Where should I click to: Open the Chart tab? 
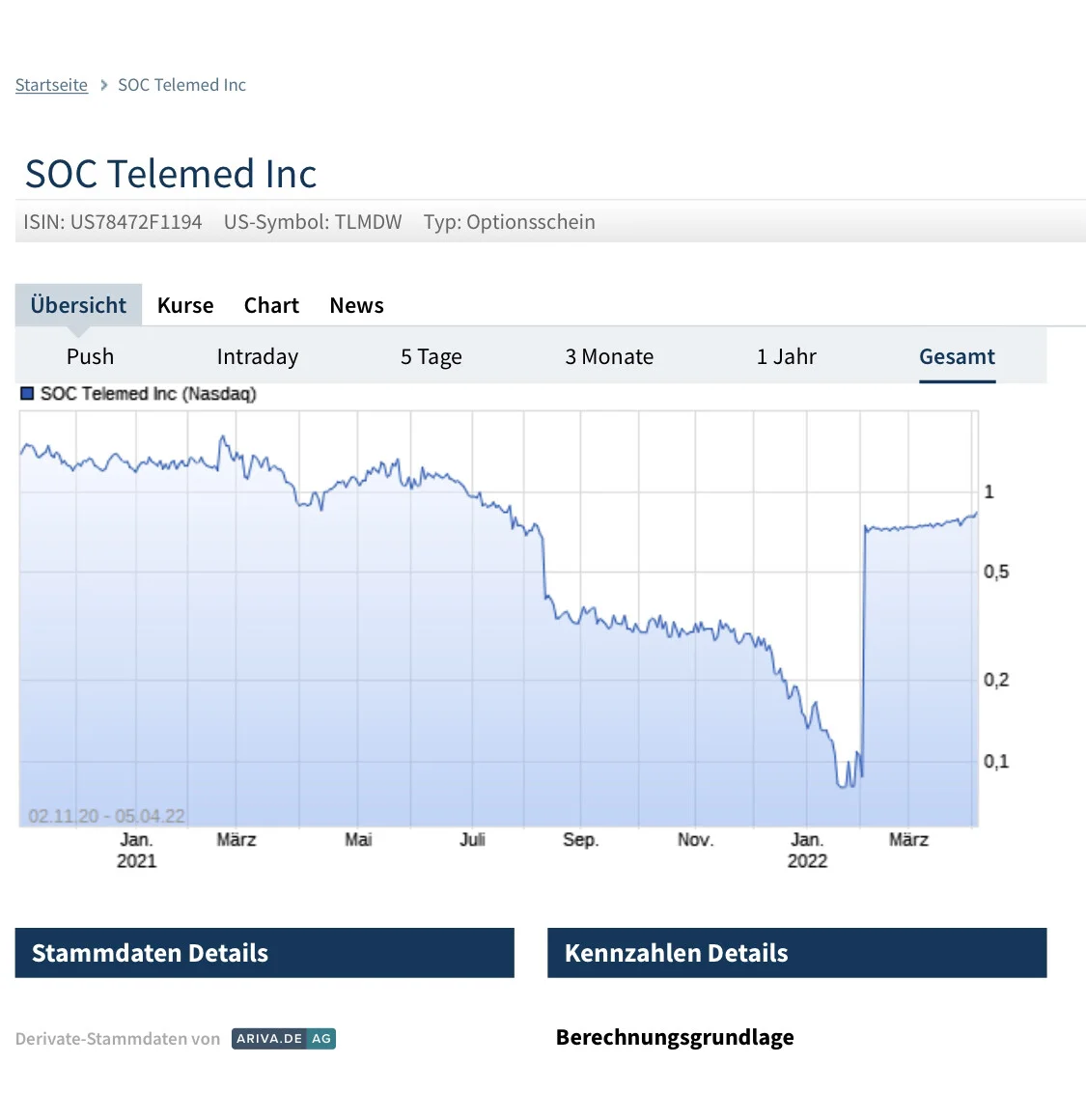coord(271,305)
